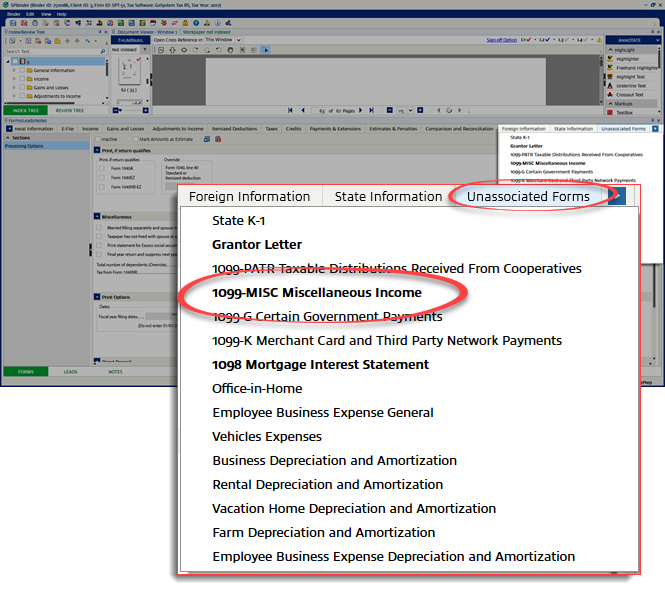Jump to the first page in viewer
The width and height of the screenshot is (665, 590).
tap(290, 110)
